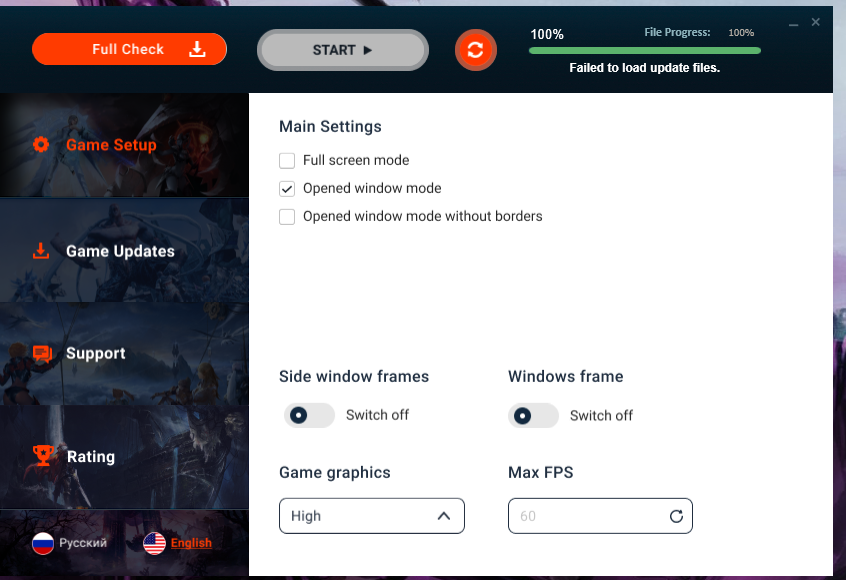Click the United States flag icon
846x580 pixels.
coord(154,543)
